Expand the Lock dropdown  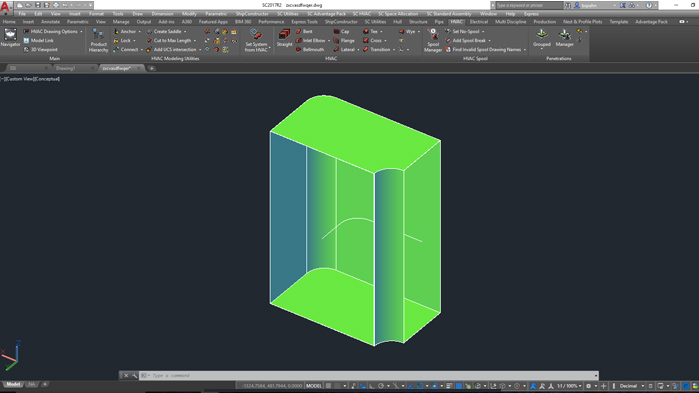tap(134, 41)
